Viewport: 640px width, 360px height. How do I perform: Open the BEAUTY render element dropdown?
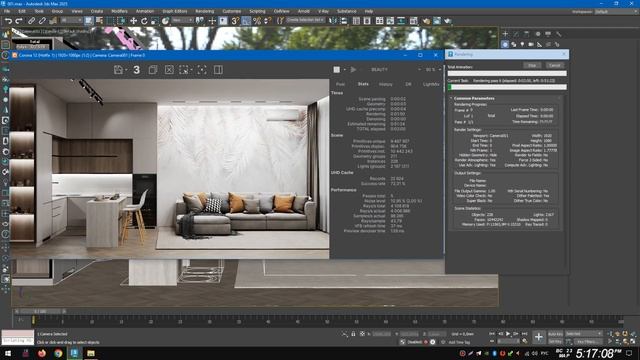click(396, 70)
